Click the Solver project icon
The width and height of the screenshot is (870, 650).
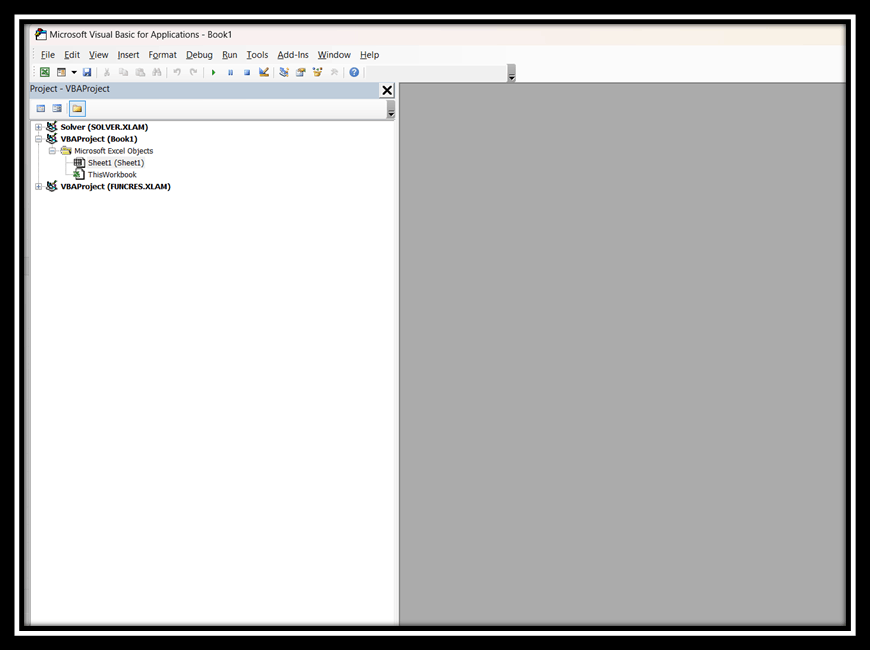(x=52, y=127)
